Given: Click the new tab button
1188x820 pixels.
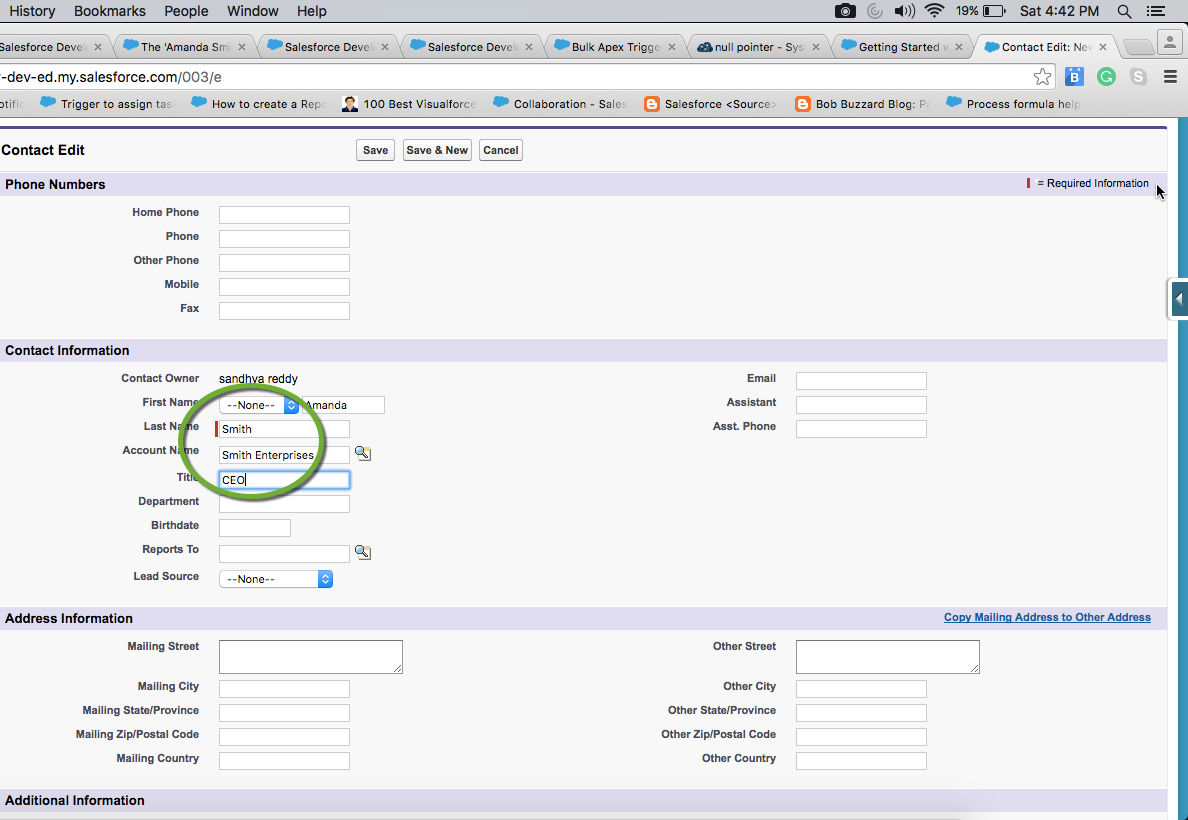Looking at the screenshot, I should [x=1137, y=48].
